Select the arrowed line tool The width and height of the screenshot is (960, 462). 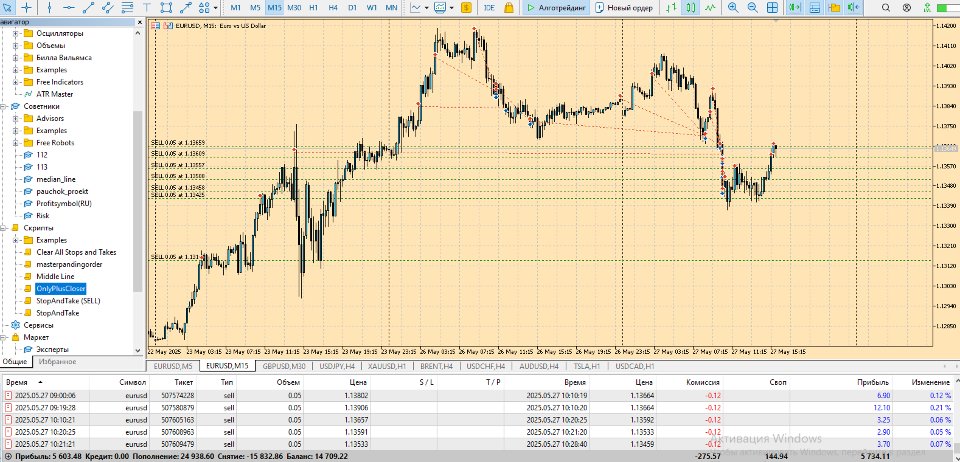click(186, 7)
